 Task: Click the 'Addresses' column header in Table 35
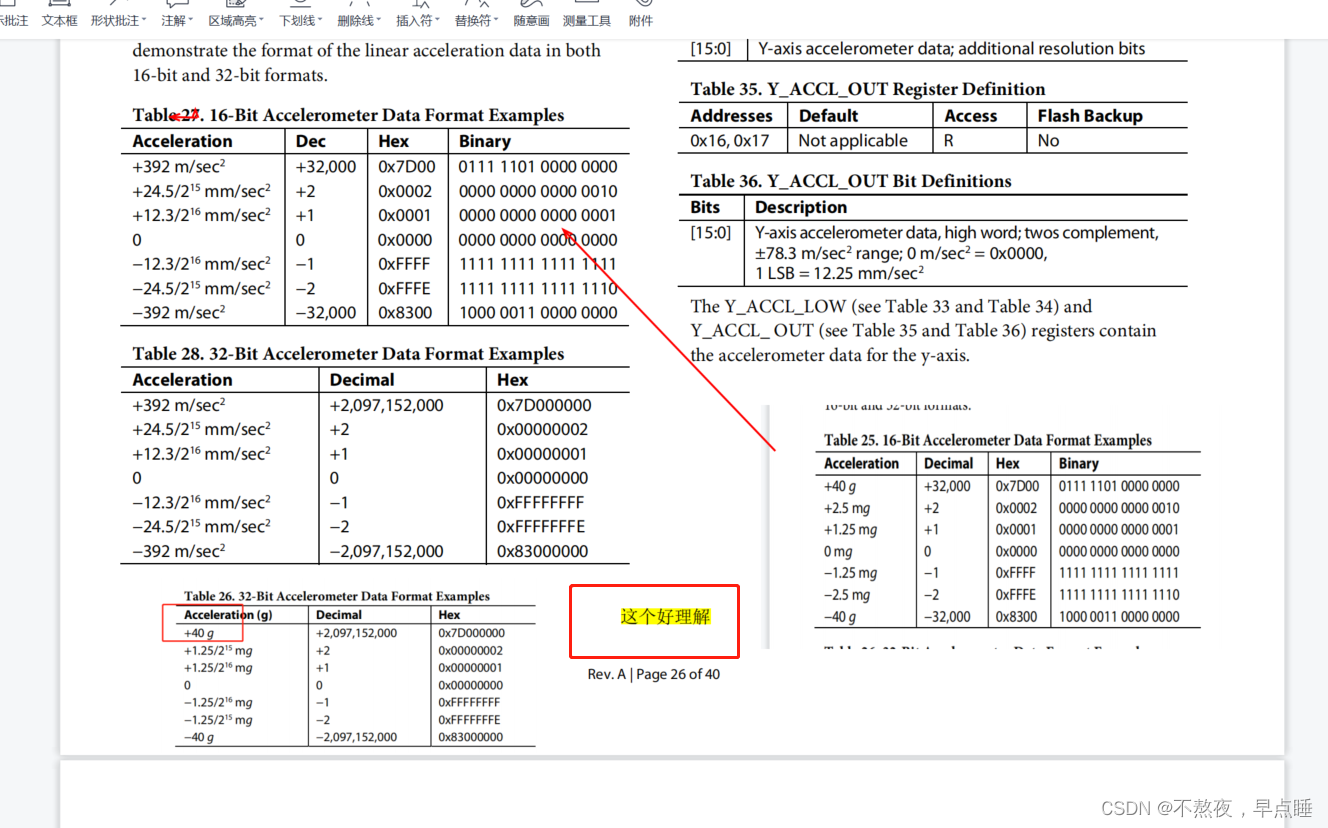[731, 116]
